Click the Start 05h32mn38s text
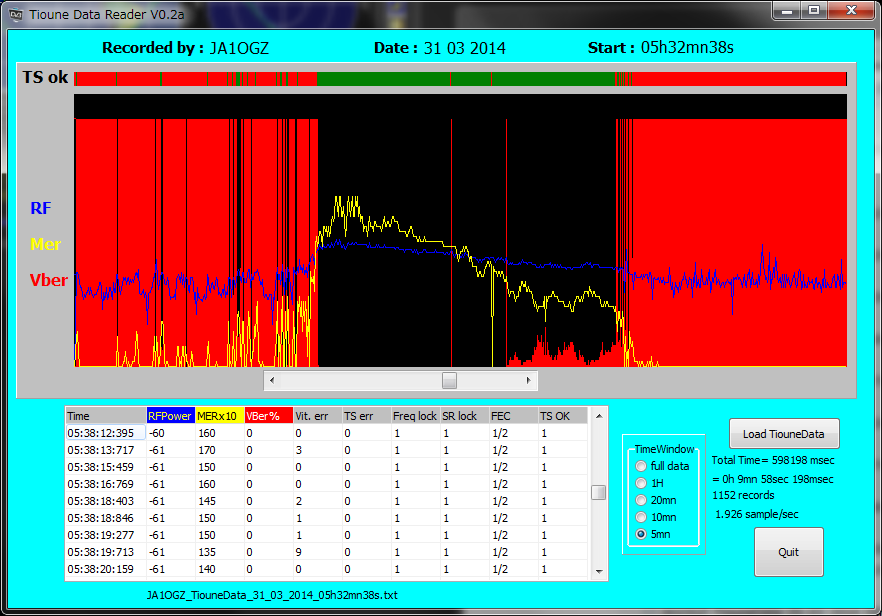This screenshot has height=616, width=882. [661, 48]
